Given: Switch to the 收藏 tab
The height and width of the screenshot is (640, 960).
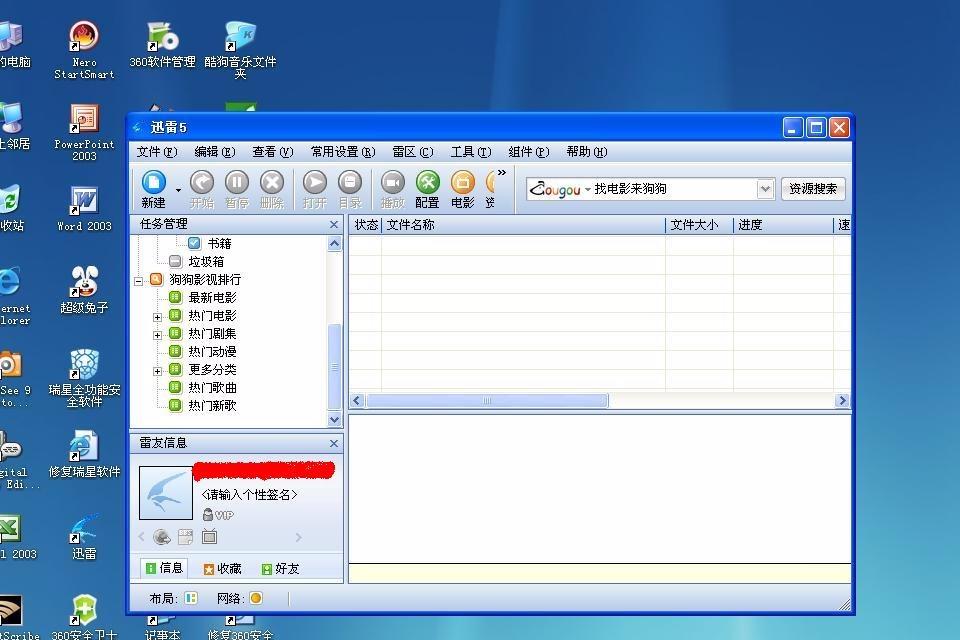Looking at the screenshot, I should coord(223,568).
